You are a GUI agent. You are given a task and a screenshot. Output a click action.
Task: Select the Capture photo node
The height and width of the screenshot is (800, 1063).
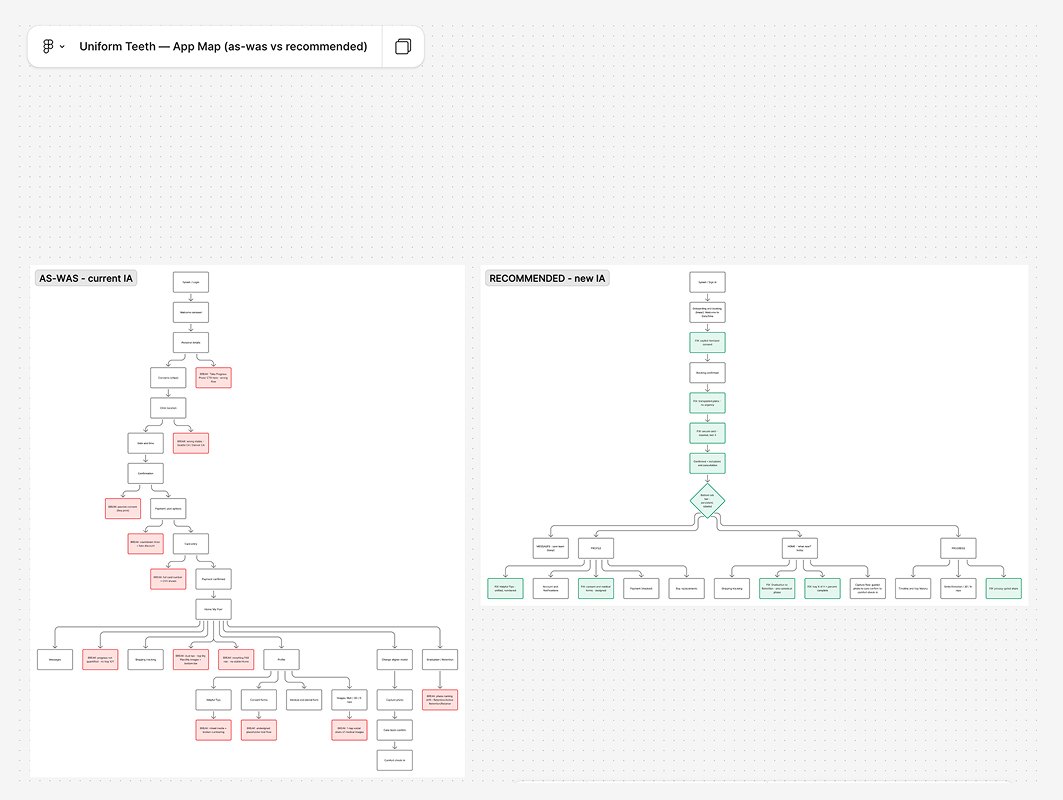395,700
